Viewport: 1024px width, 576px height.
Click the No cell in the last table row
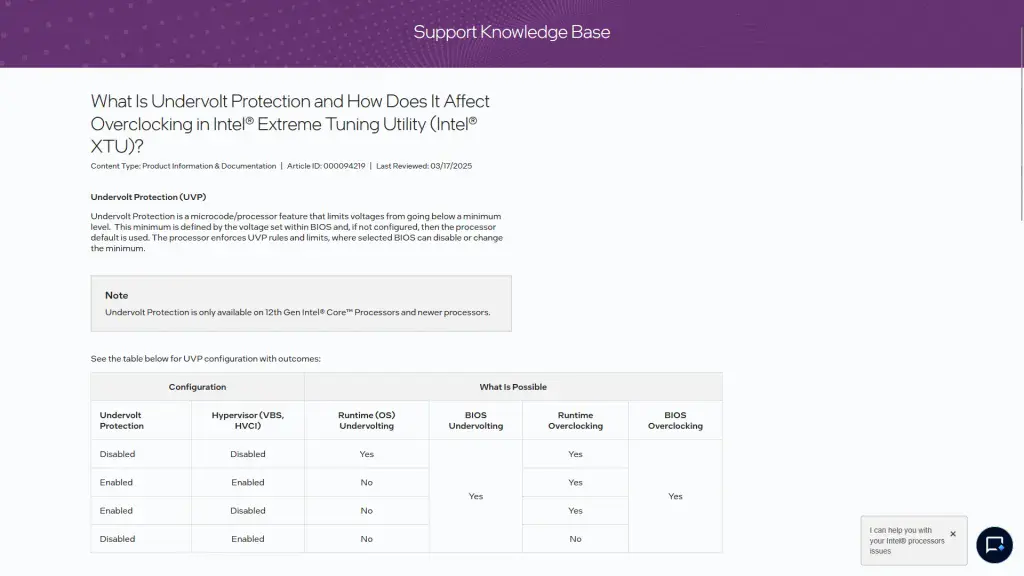point(575,539)
